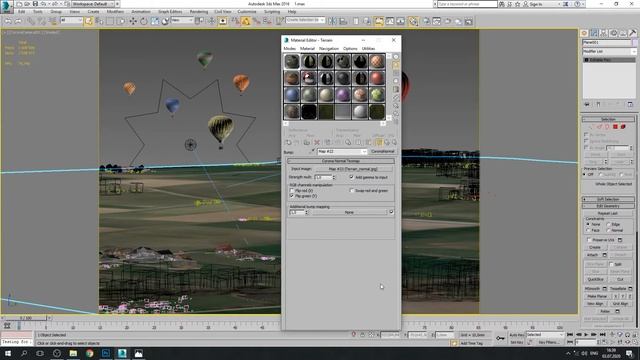Click the red X reset material icon
This screenshot has height=360, width=640.
[x=317, y=142]
